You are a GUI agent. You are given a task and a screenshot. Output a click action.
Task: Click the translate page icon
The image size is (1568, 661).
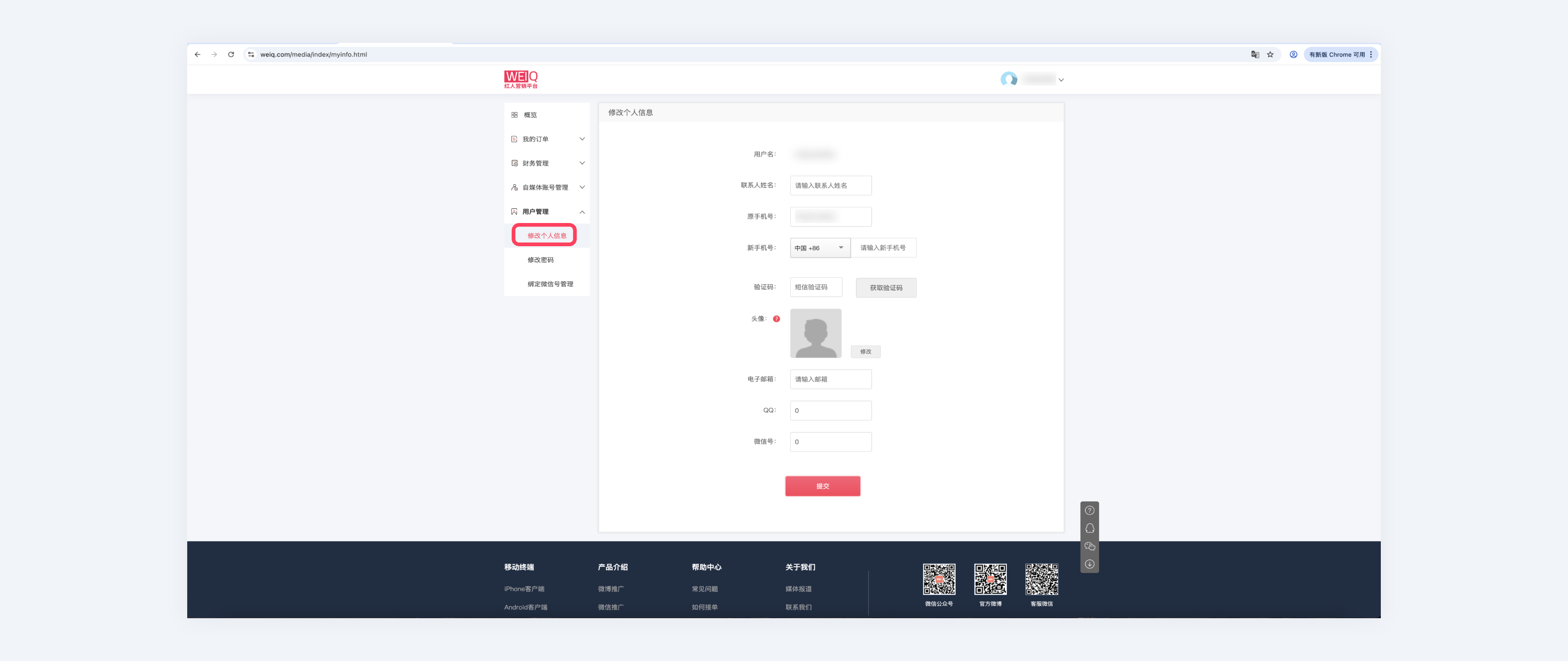click(x=1255, y=54)
